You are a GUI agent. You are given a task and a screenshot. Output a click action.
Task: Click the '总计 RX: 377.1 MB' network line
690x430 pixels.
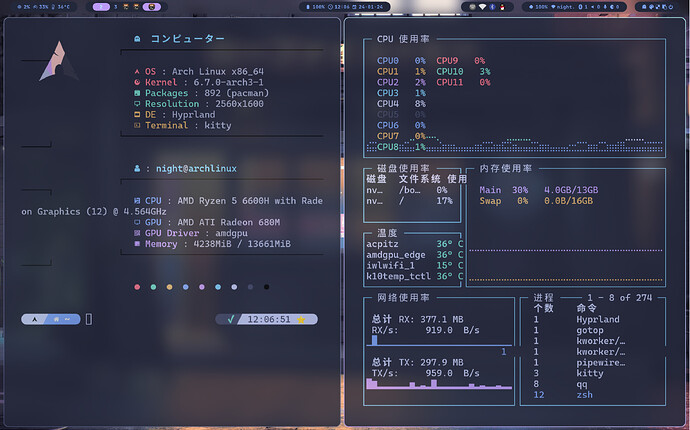[418, 319]
